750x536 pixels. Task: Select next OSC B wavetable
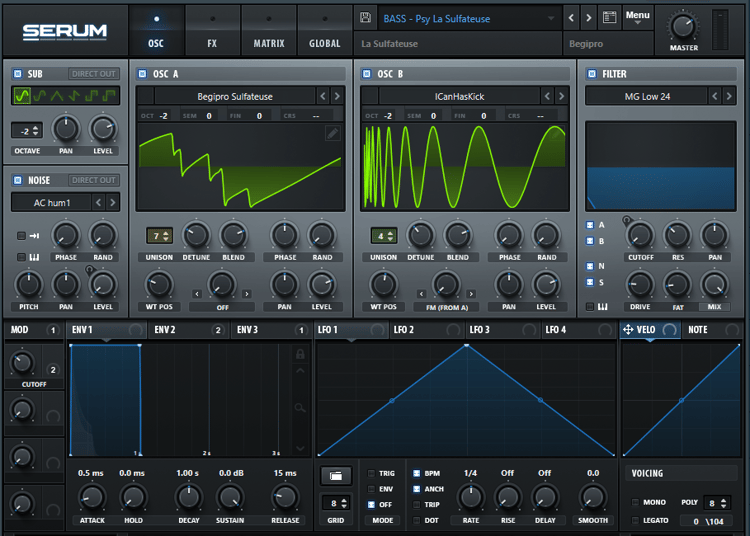point(562,96)
